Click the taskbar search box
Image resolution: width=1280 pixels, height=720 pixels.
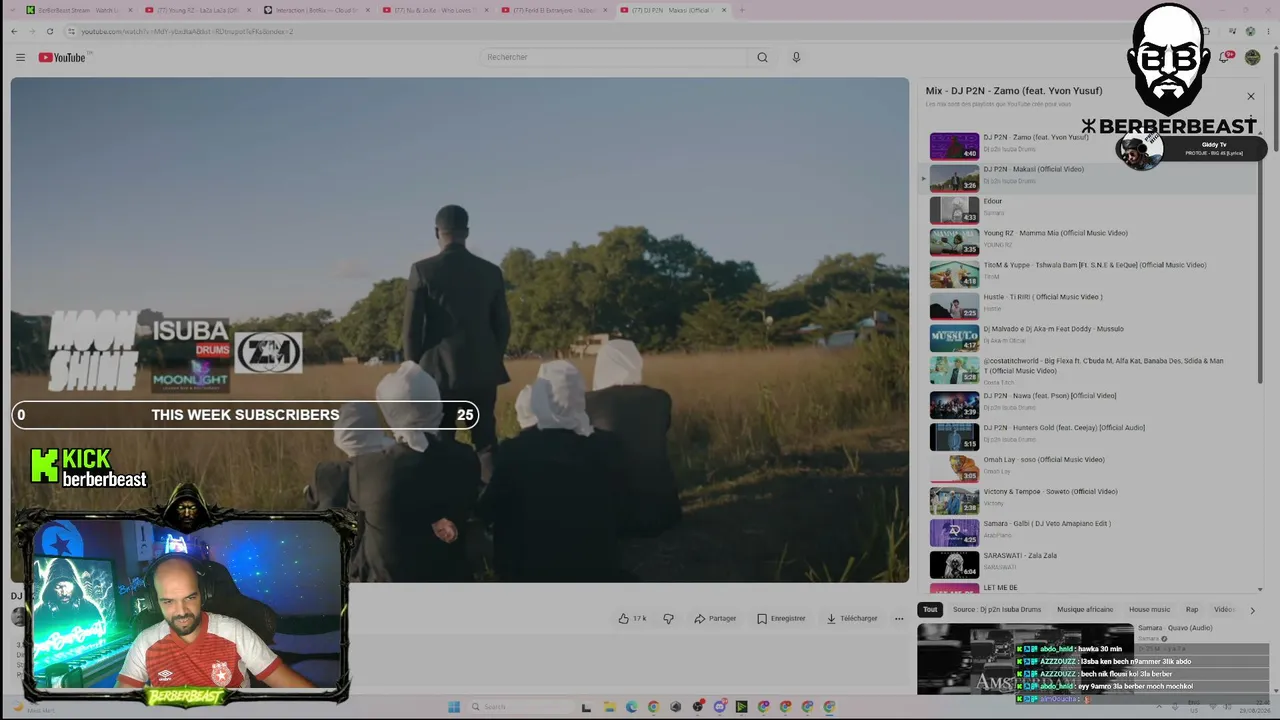519,707
